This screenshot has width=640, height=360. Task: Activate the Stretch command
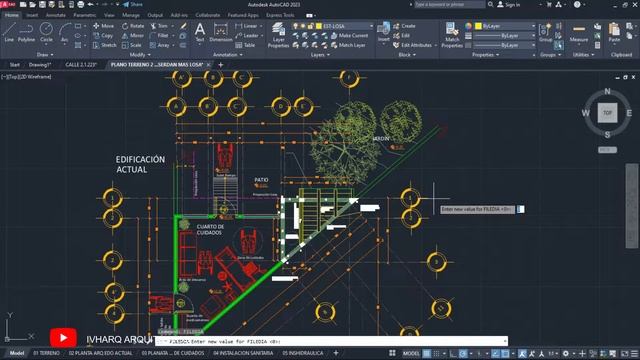(x=104, y=45)
